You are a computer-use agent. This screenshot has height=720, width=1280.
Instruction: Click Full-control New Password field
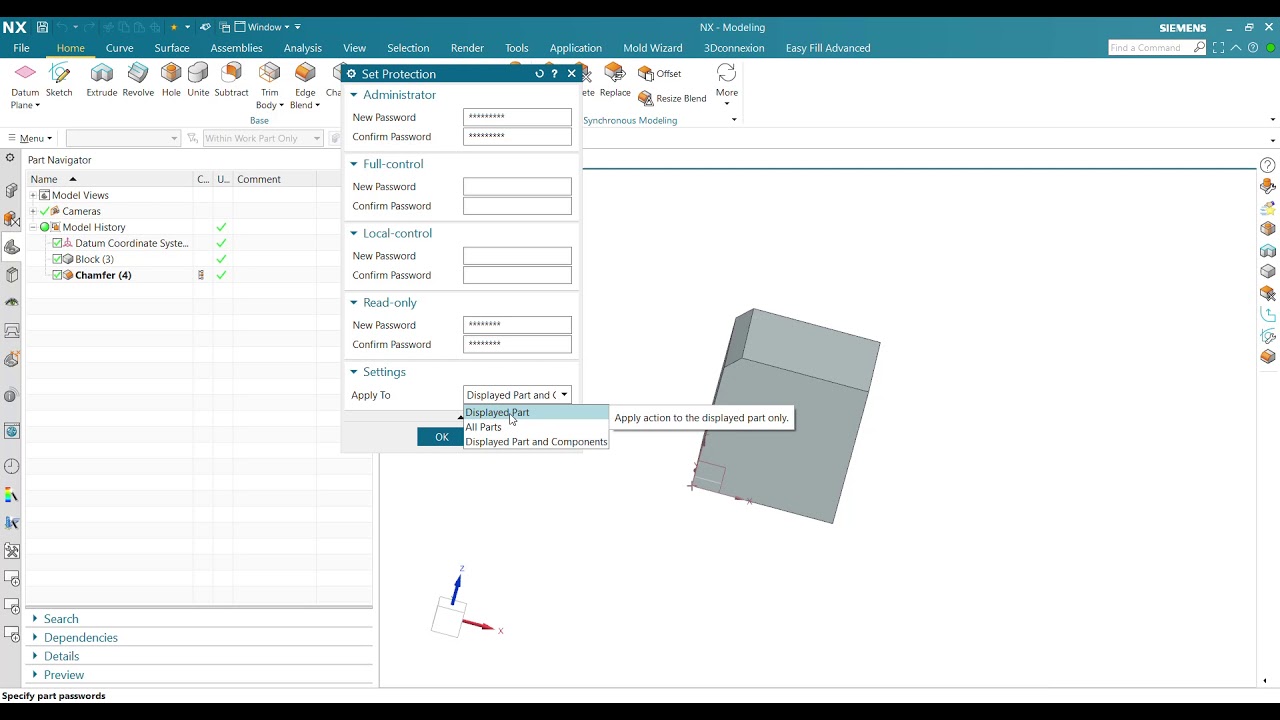pos(517,187)
